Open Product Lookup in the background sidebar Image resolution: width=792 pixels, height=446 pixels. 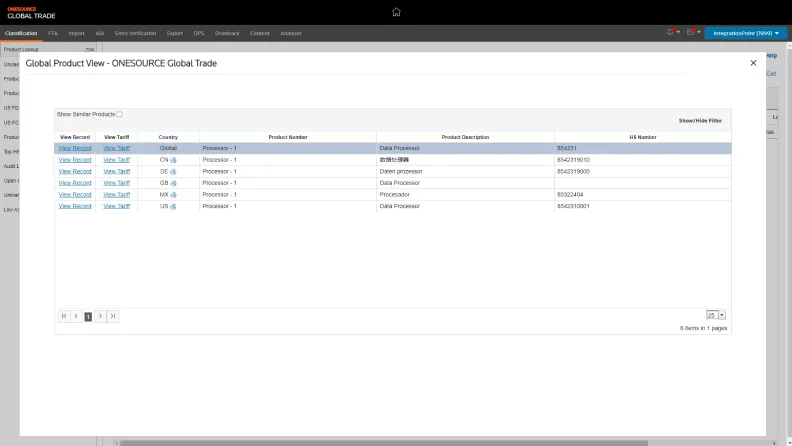(x=21, y=49)
